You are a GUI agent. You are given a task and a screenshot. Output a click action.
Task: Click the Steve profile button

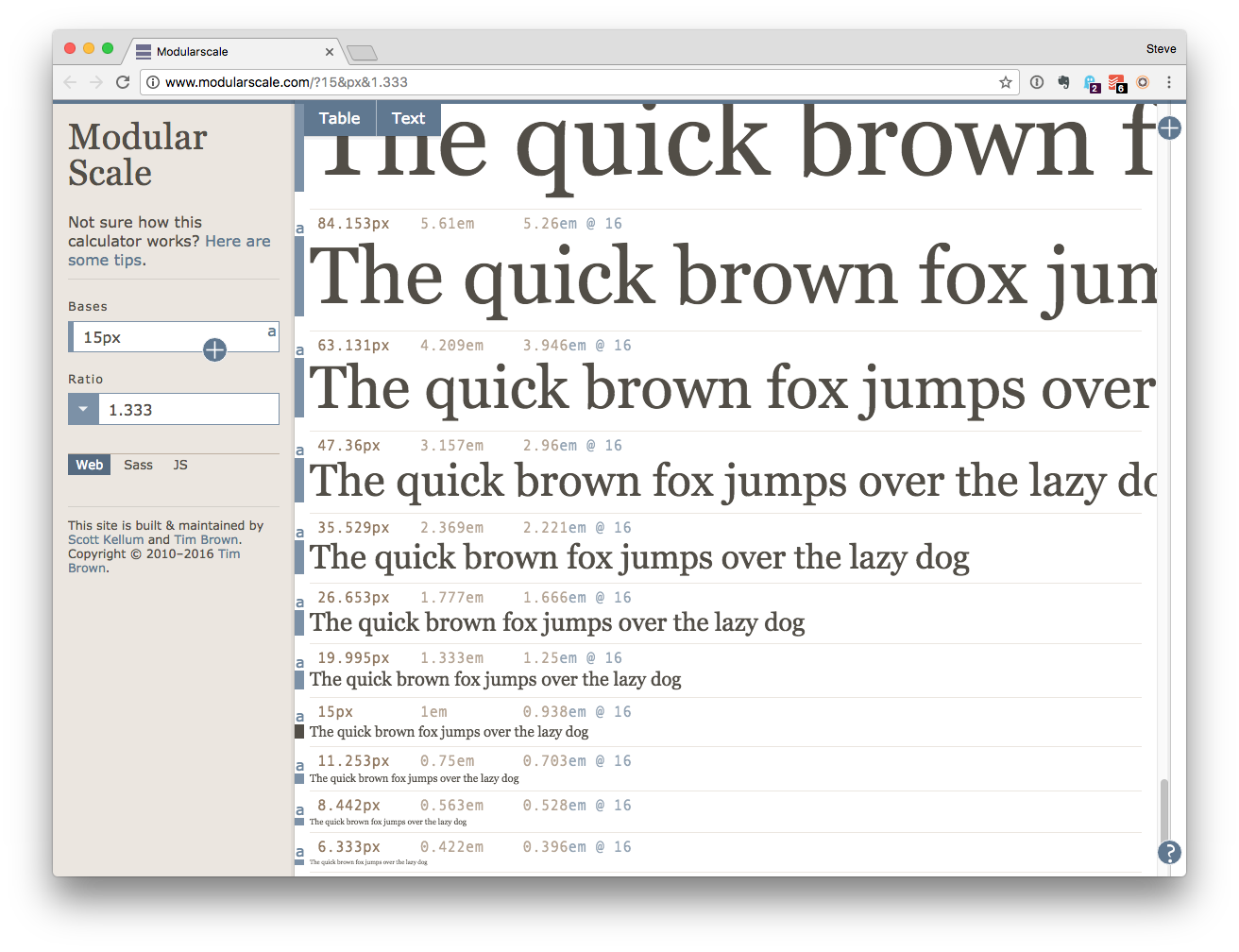(x=1161, y=49)
